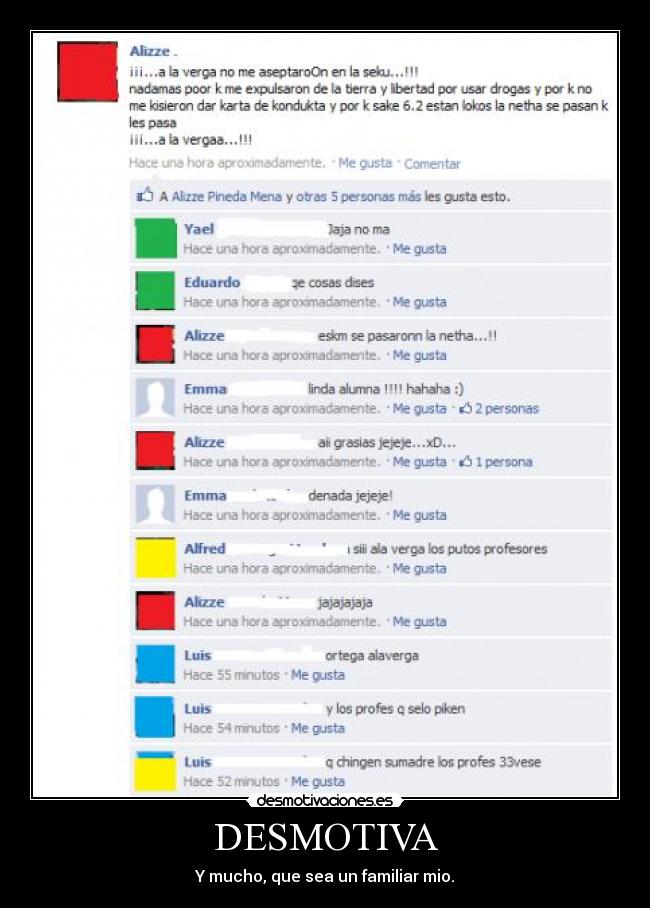
Task: Show otras 5 personas más who liked
Action: [x=359, y=196]
